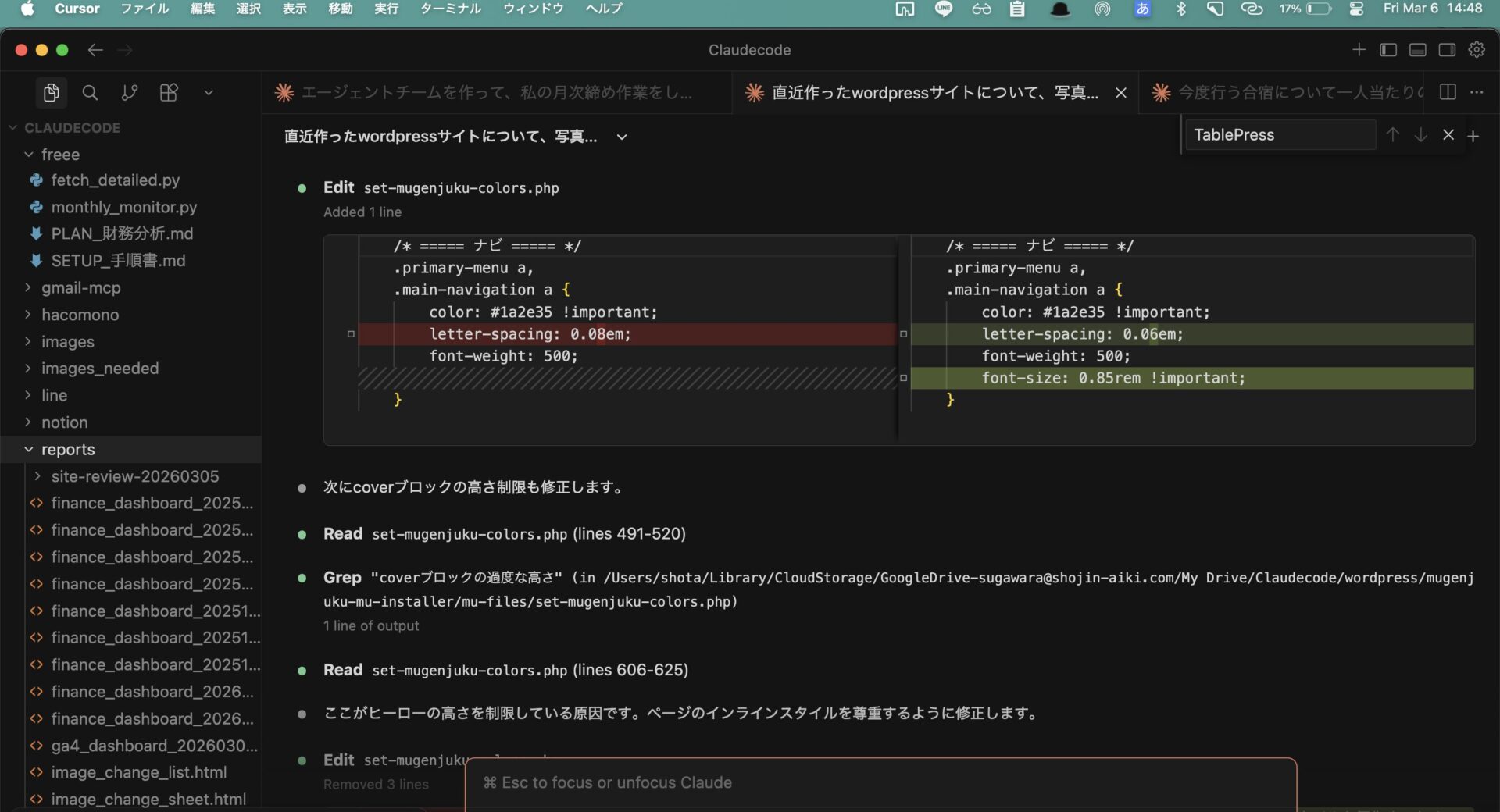The width and height of the screenshot is (1500, 812).
Task: Jump to next TablePress search match
Action: (1420, 135)
